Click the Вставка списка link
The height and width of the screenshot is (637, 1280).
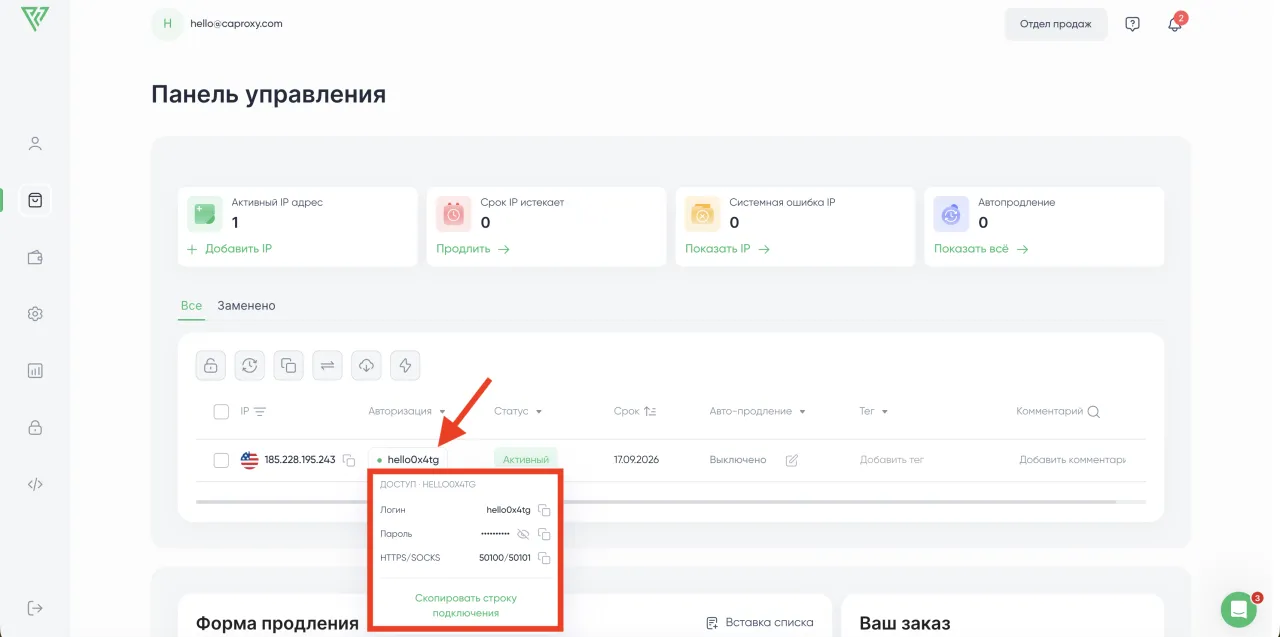(759, 623)
